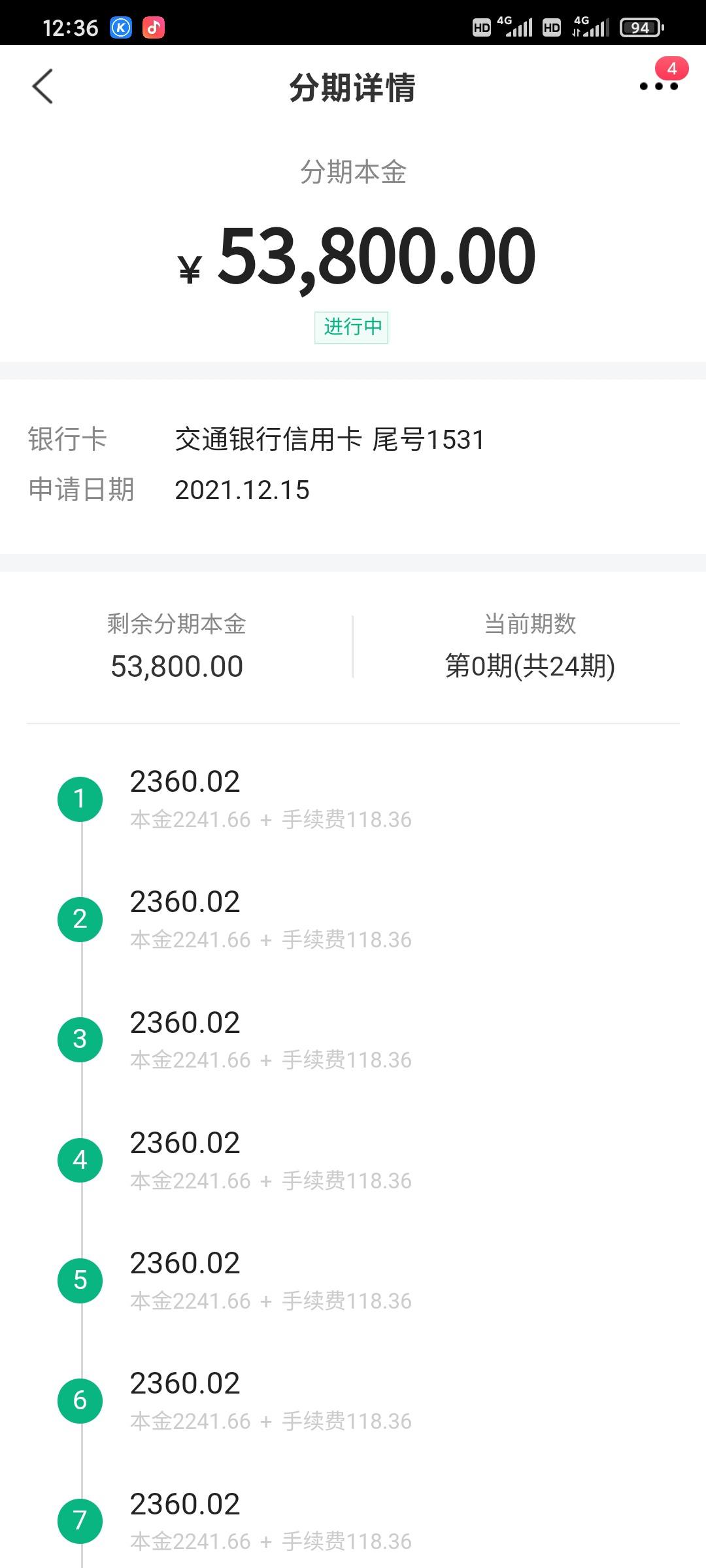Image resolution: width=706 pixels, height=1568 pixels.
Task: Select installment period 7 circle
Action: (x=80, y=1520)
